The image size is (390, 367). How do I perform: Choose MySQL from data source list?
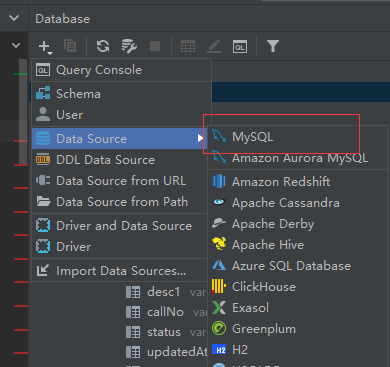[x=297, y=137]
